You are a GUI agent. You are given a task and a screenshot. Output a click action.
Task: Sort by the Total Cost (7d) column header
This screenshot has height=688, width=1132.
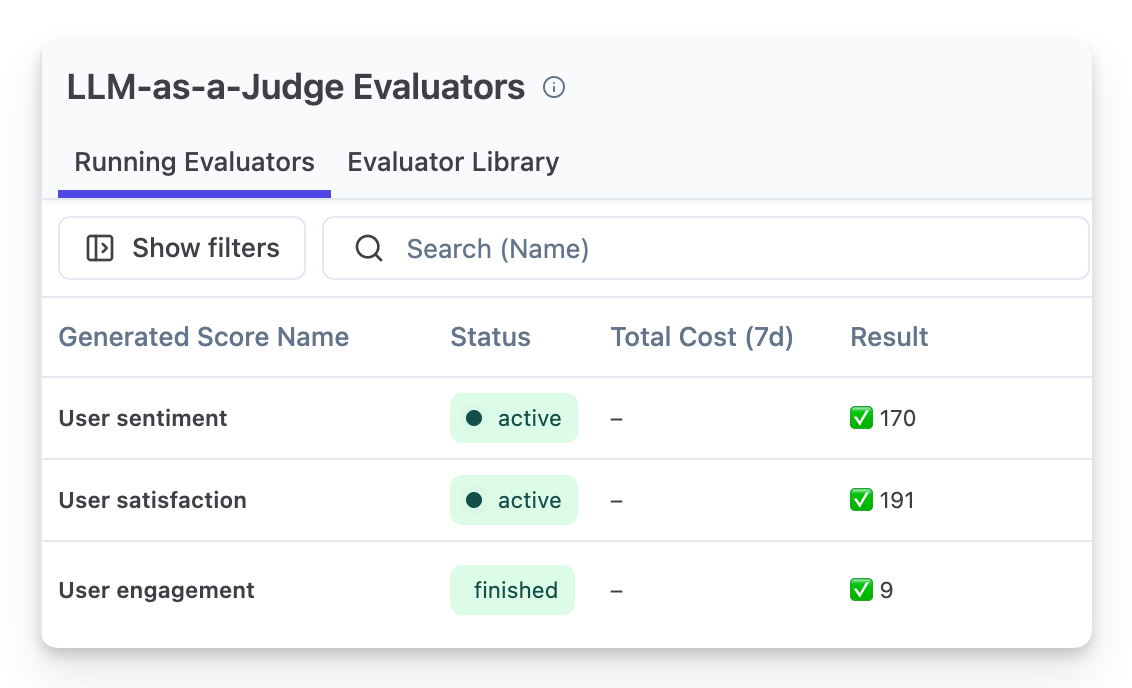(702, 337)
